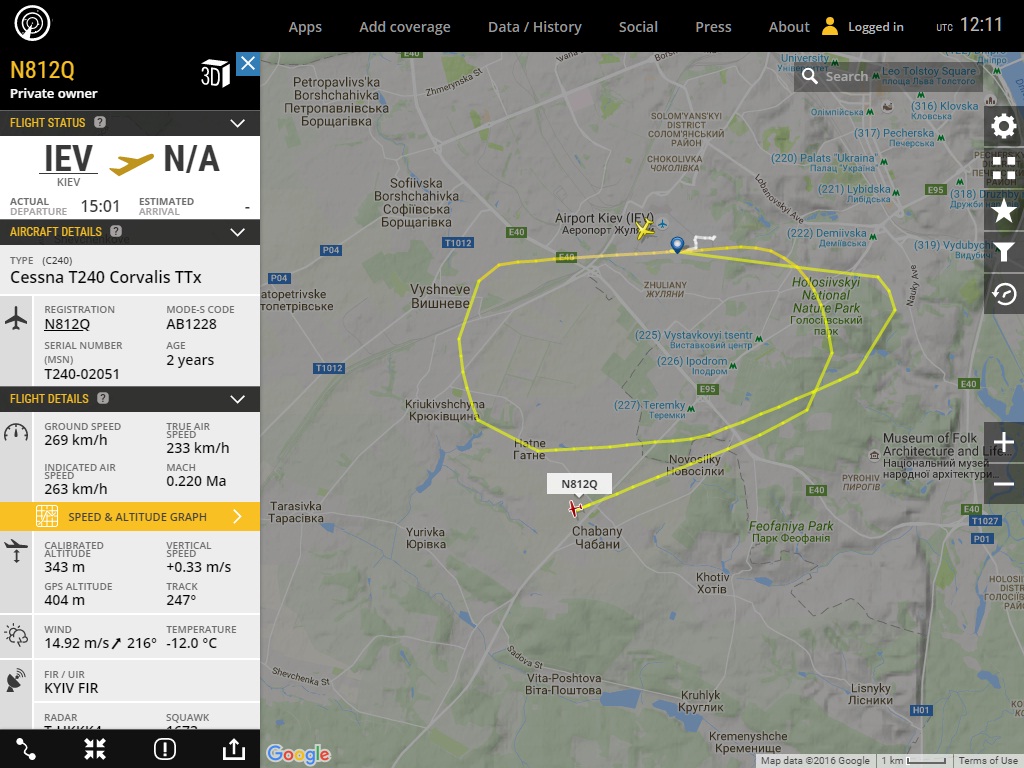
Task: Open the map settings gear
Action: click(x=1004, y=126)
